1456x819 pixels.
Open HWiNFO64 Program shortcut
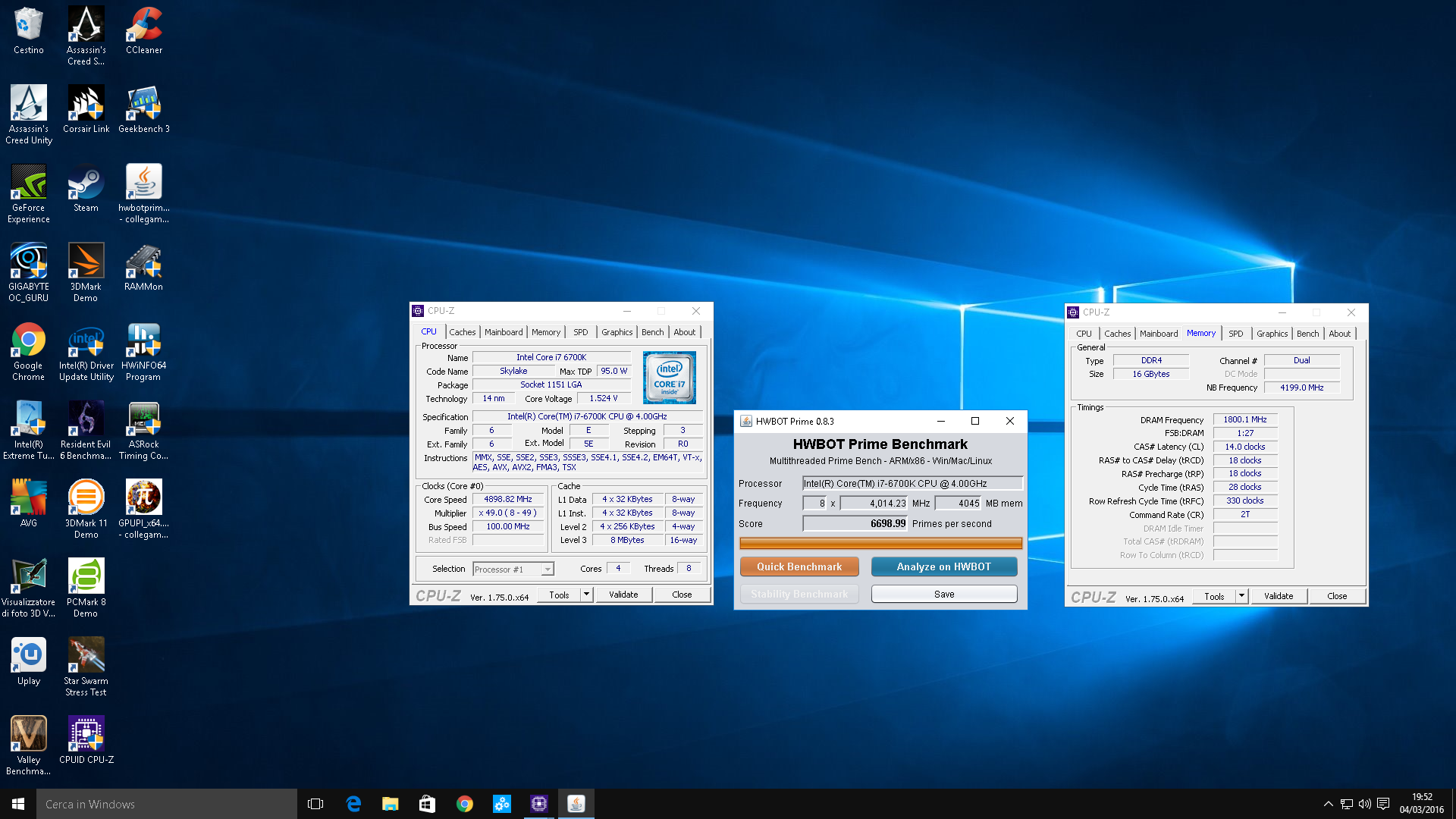[x=144, y=351]
